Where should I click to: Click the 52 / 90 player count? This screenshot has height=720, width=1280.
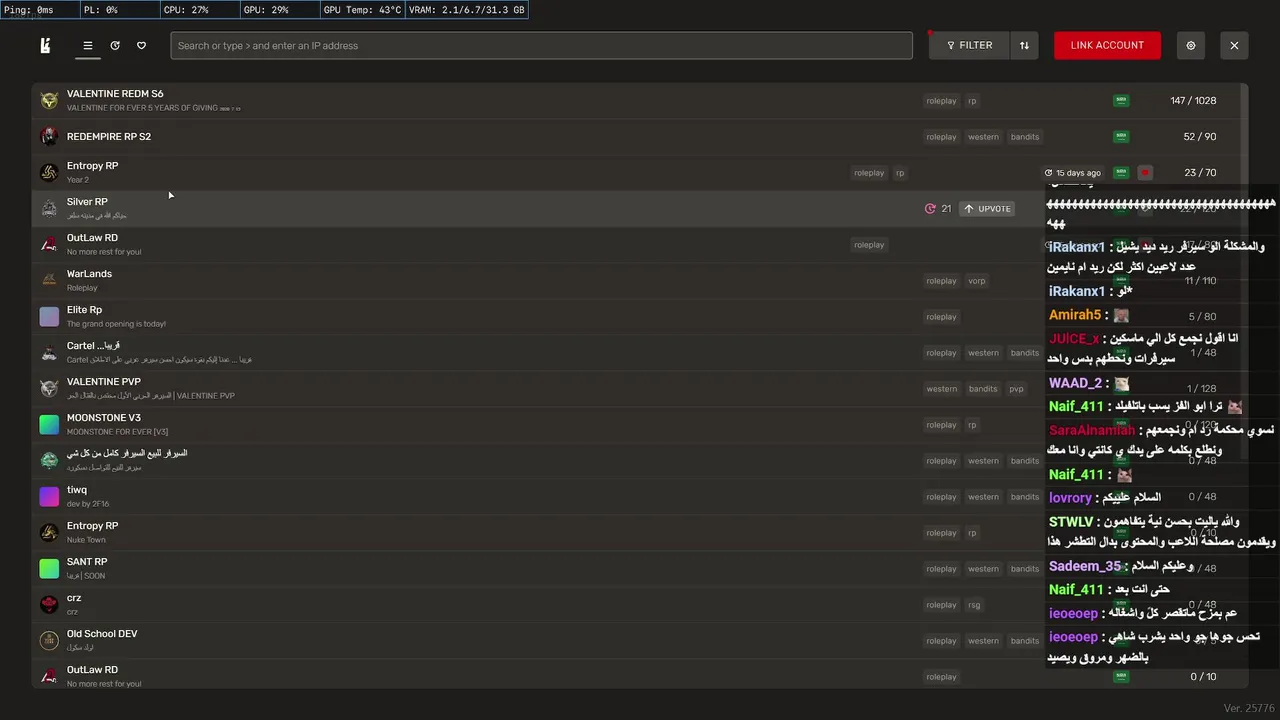click(x=1200, y=137)
